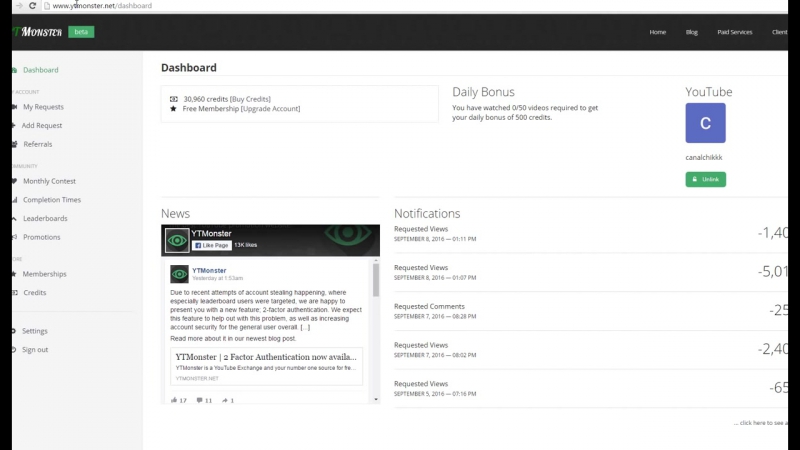Click the Referrals people icon
Viewport: 800px width, 450px height.
(x=15, y=144)
